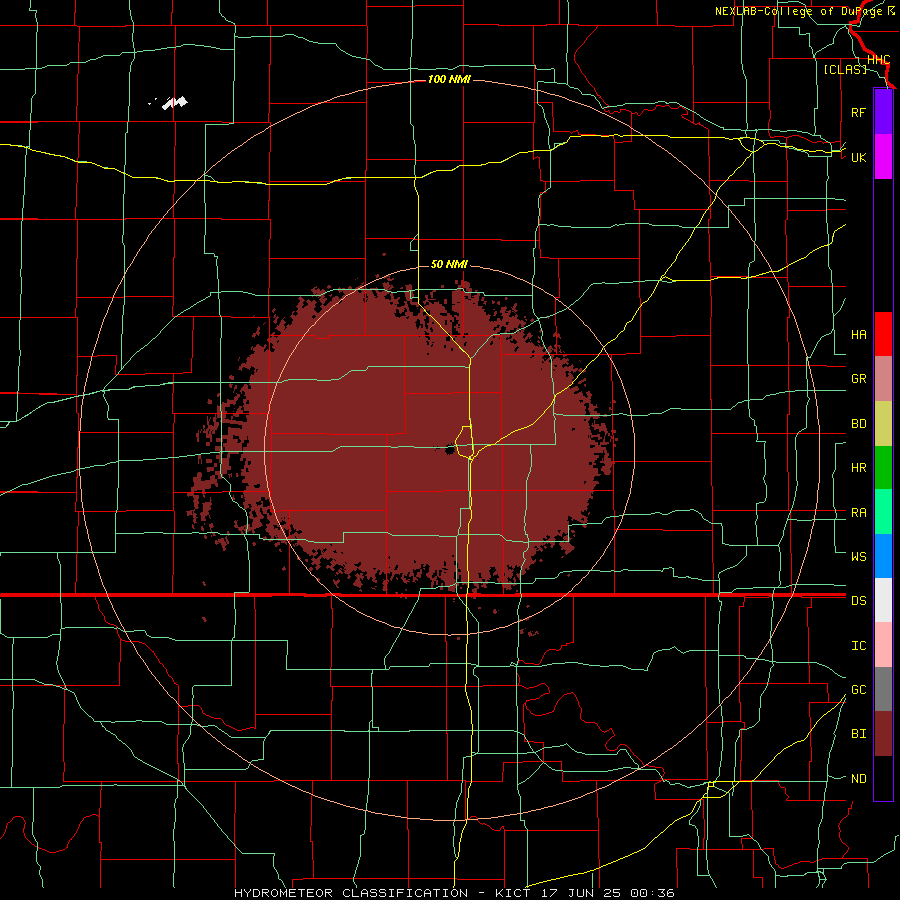Click the IC legend label

click(858, 646)
